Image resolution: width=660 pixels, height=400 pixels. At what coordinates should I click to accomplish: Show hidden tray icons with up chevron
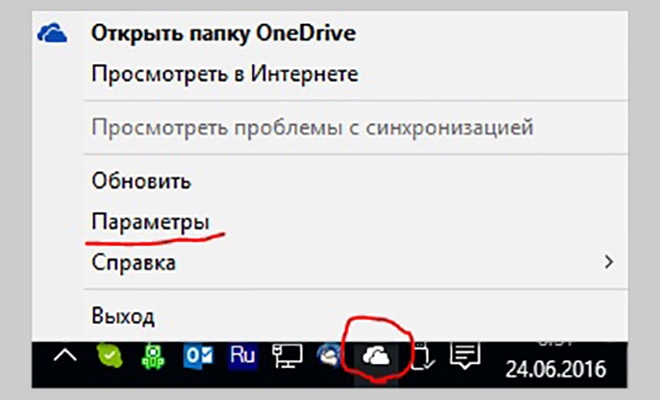coord(65,356)
